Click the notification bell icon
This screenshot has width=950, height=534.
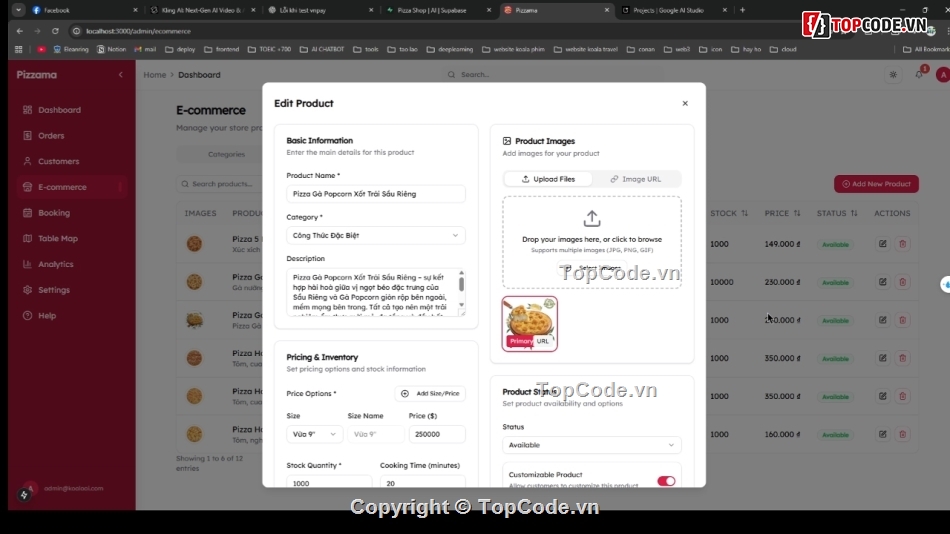coord(919,75)
